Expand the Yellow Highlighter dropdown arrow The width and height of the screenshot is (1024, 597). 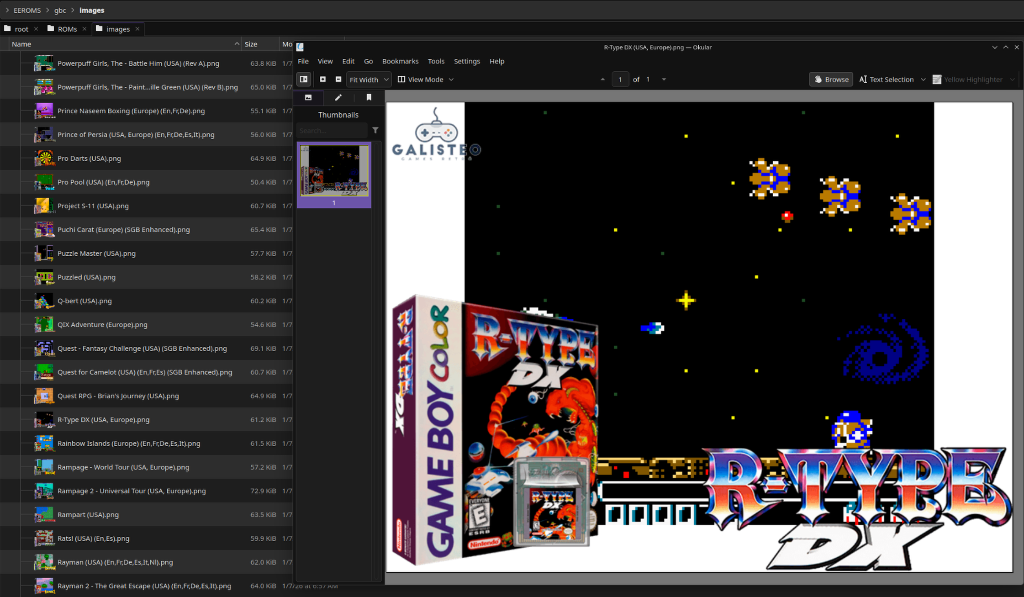[x=1012, y=80]
